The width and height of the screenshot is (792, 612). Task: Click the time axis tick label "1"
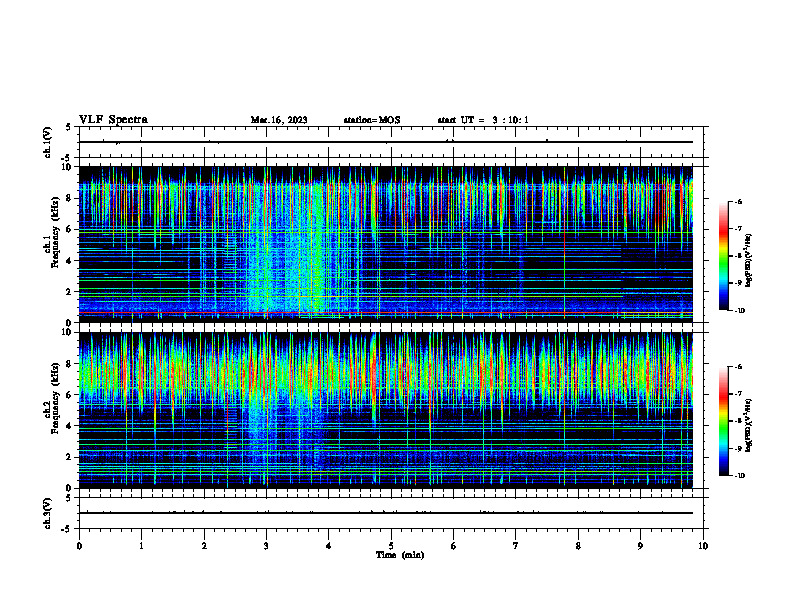click(x=141, y=546)
